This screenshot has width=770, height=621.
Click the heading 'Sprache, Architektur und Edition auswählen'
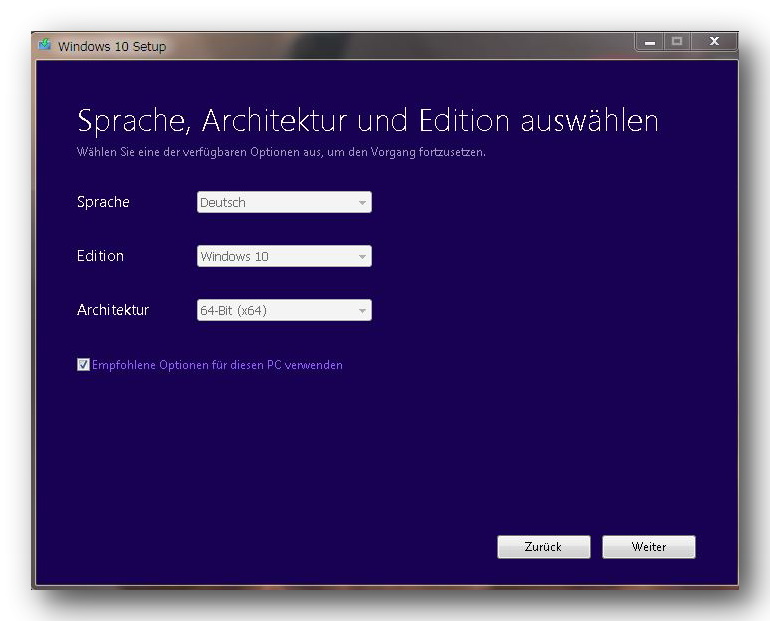tap(368, 121)
